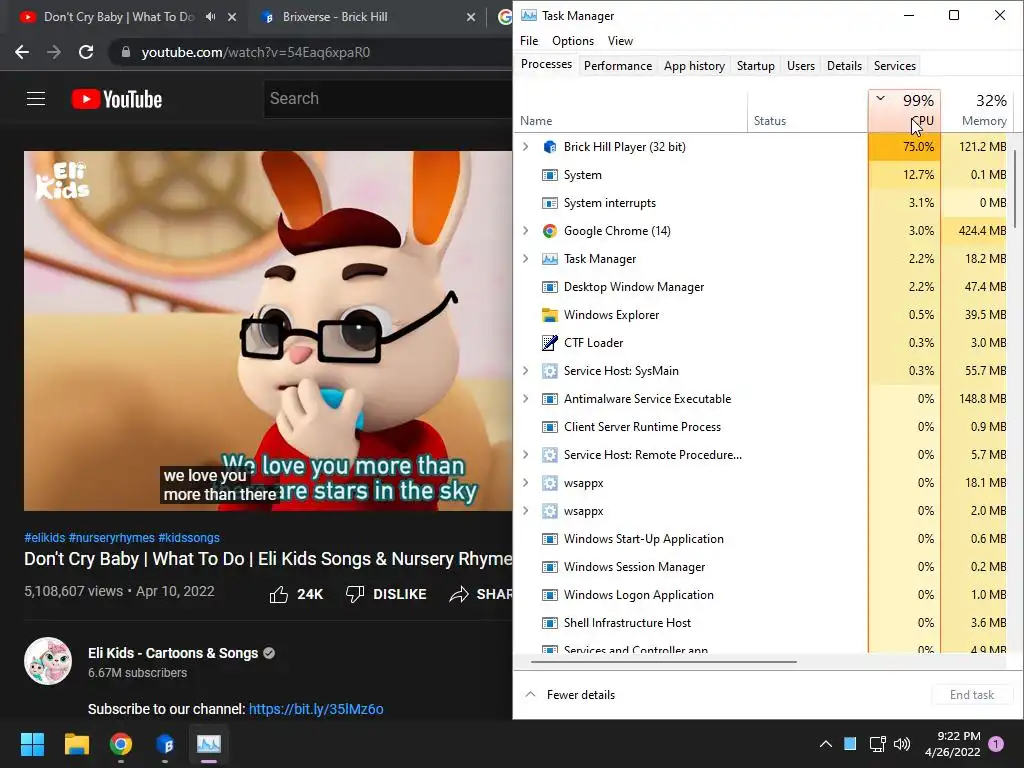Expand Service Host: SysMain group
The width and height of the screenshot is (1024, 768).
[x=526, y=371]
